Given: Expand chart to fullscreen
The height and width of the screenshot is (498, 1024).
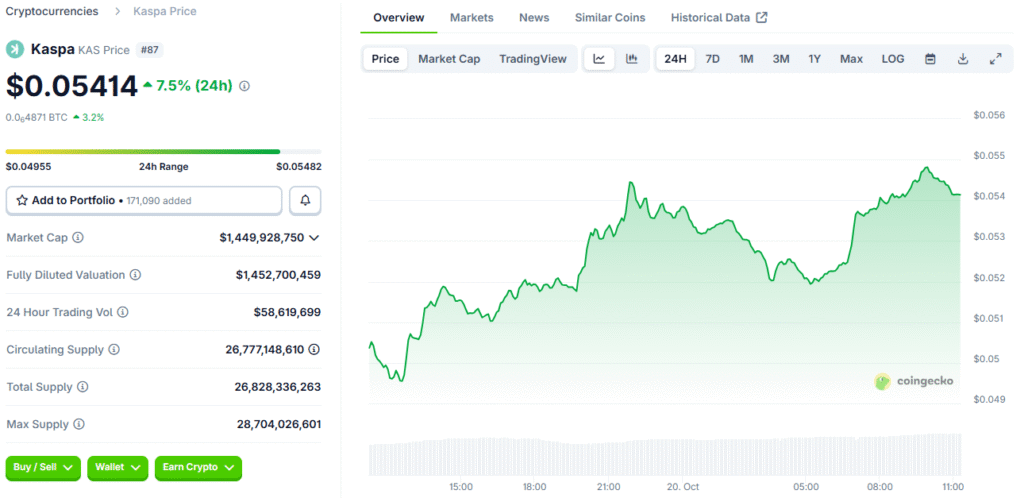Looking at the screenshot, I should (x=995, y=59).
